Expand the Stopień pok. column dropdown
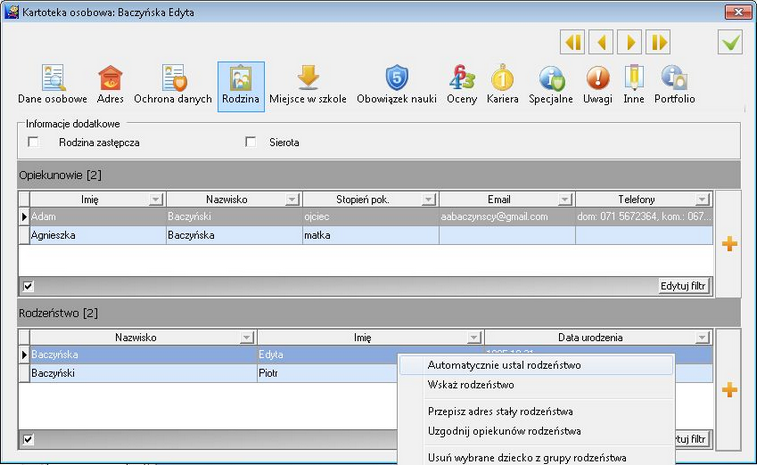Screen dimensions: 757x465 428,199
